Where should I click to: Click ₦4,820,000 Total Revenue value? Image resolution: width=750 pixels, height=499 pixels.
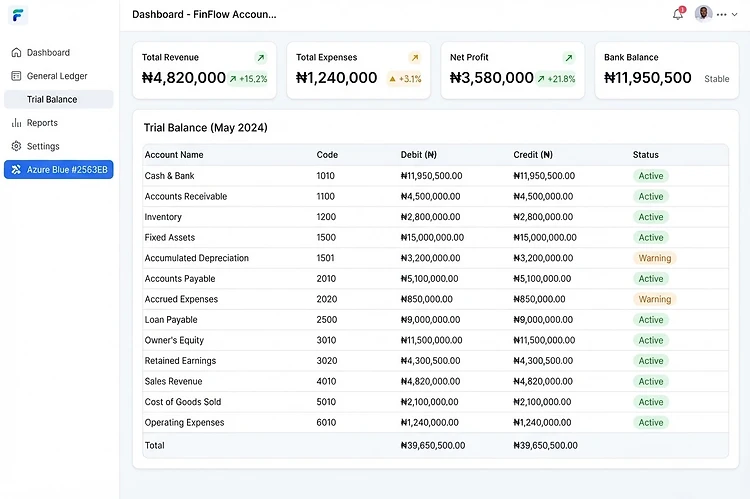[184, 78]
